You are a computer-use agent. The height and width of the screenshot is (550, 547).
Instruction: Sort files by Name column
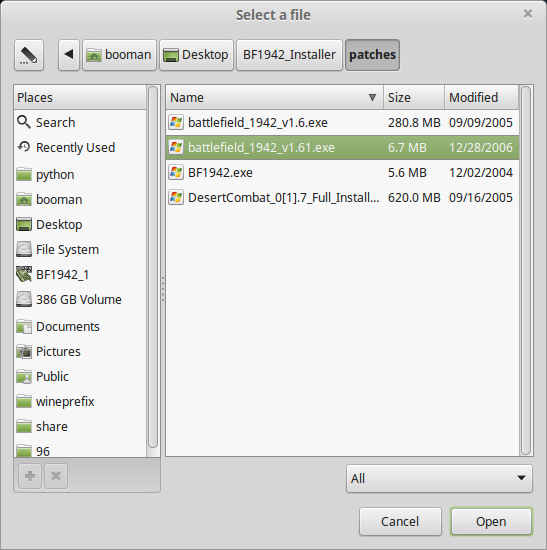[275, 97]
